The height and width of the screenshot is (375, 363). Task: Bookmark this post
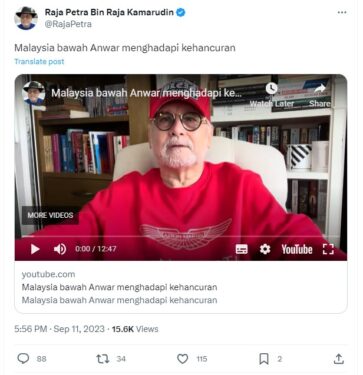(264, 359)
